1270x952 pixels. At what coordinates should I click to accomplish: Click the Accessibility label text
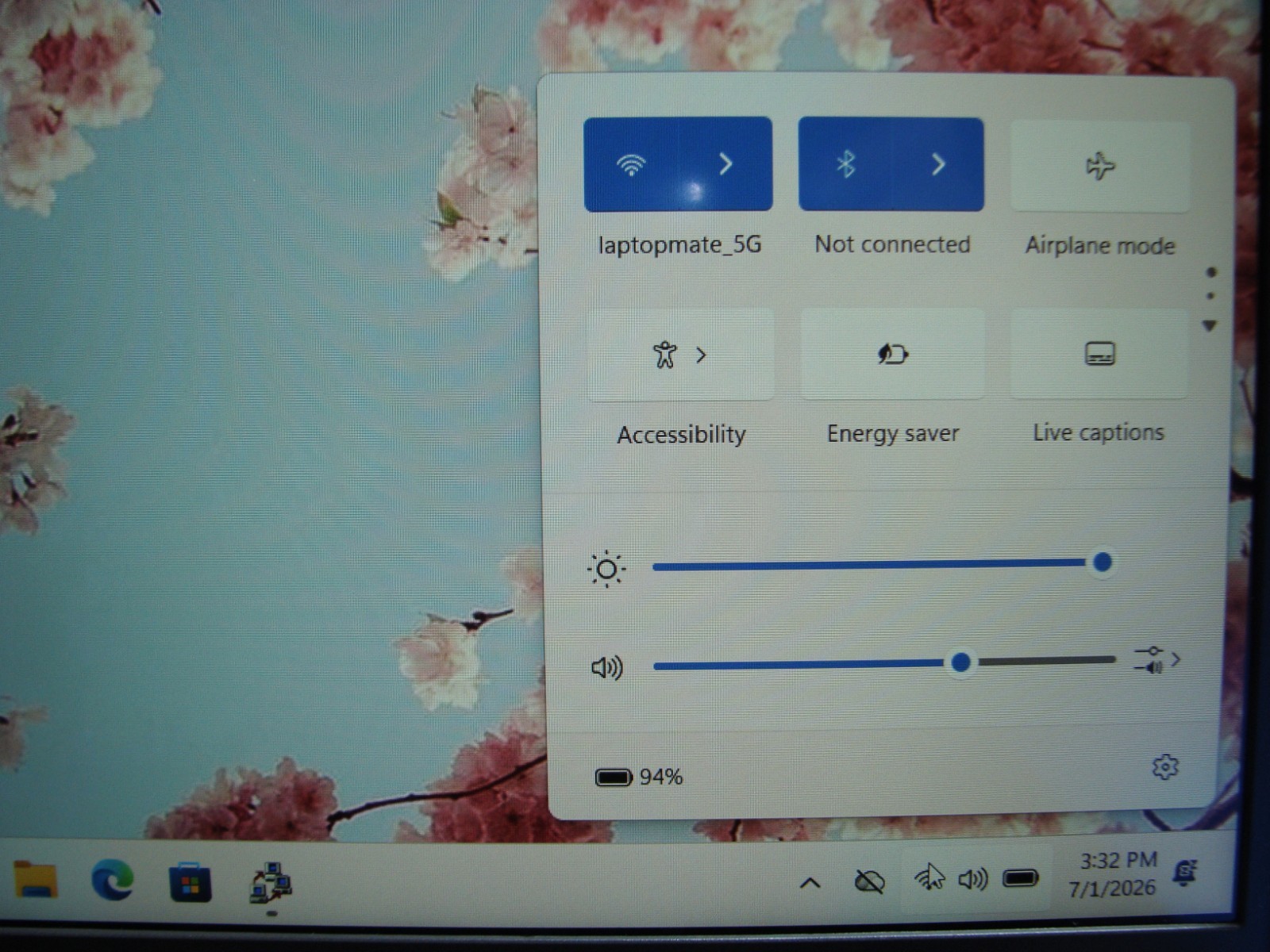[682, 435]
